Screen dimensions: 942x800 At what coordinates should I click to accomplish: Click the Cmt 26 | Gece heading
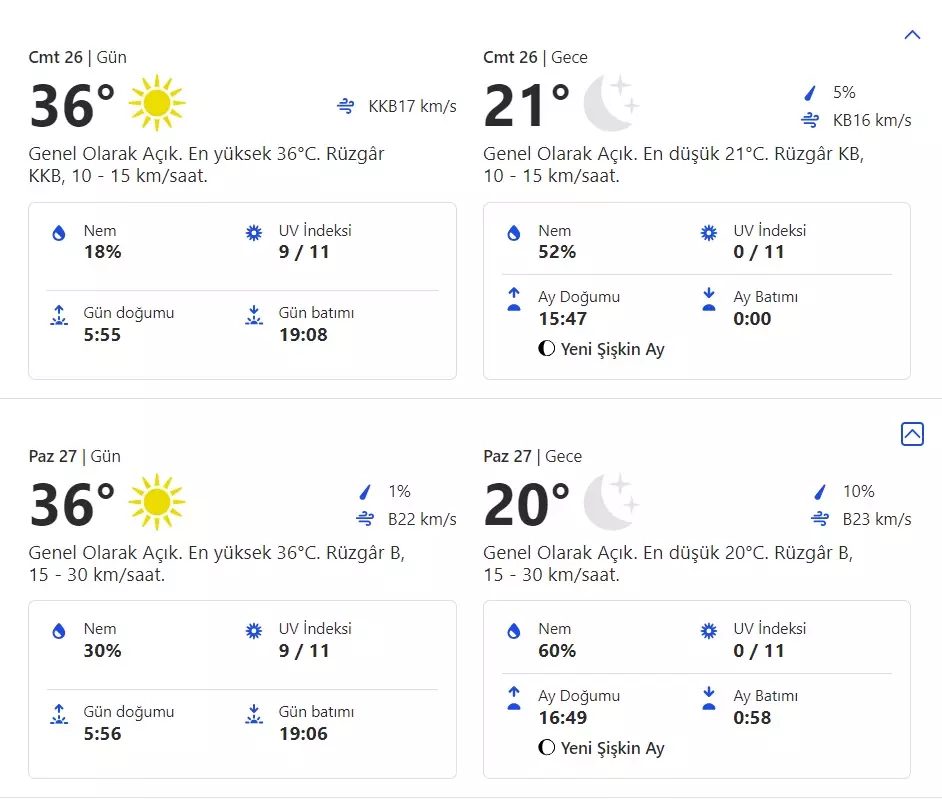(535, 57)
